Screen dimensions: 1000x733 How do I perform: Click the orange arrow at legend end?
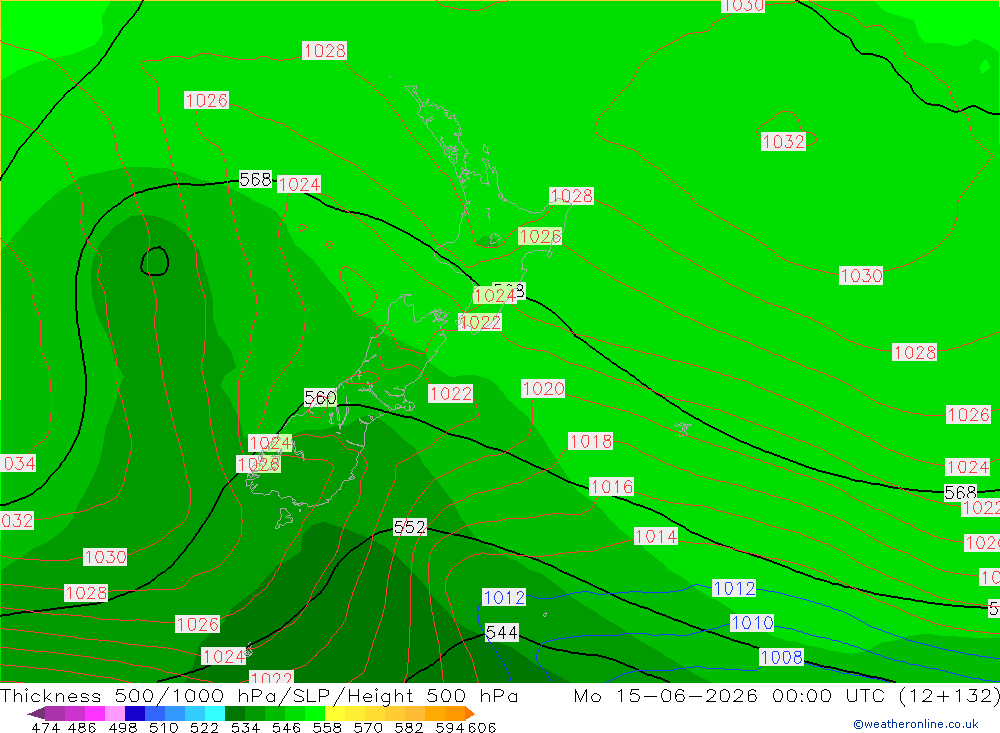470,713
